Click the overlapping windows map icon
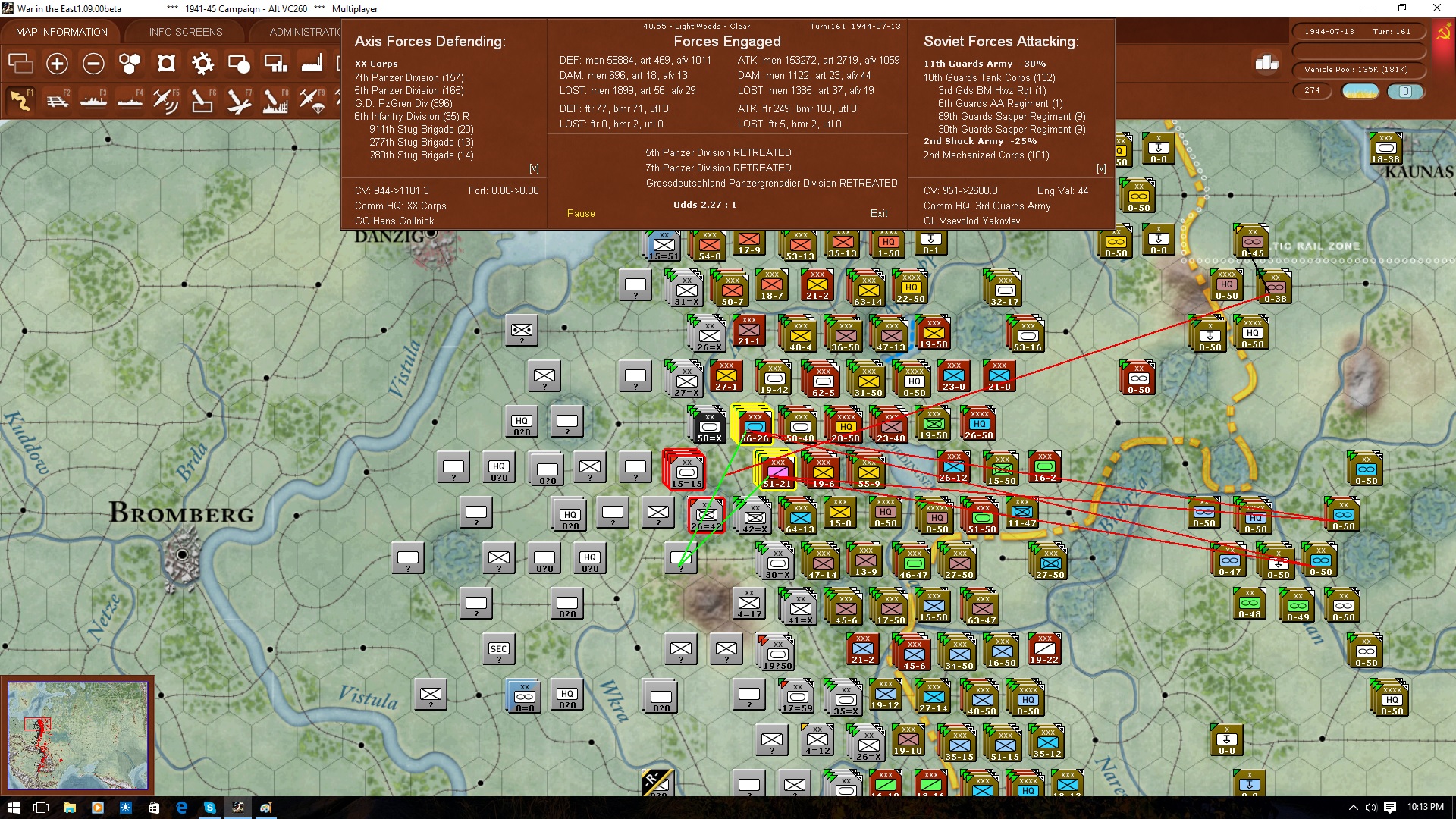Image resolution: width=1456 pixels, height=819 pixels. [x=20, y=64]
